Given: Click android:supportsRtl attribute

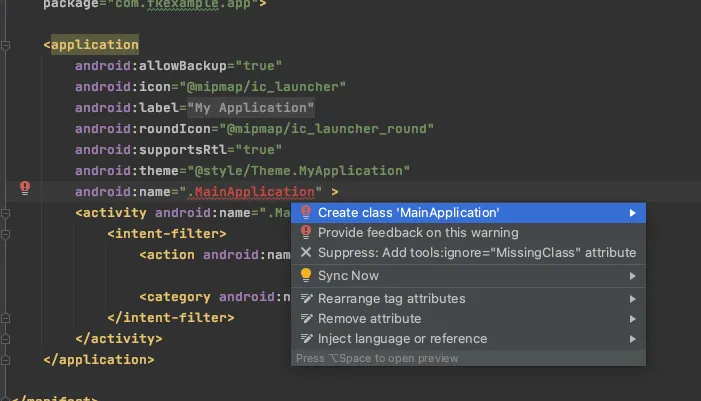Looking at the screenshot, I should (x=151, y=150).
